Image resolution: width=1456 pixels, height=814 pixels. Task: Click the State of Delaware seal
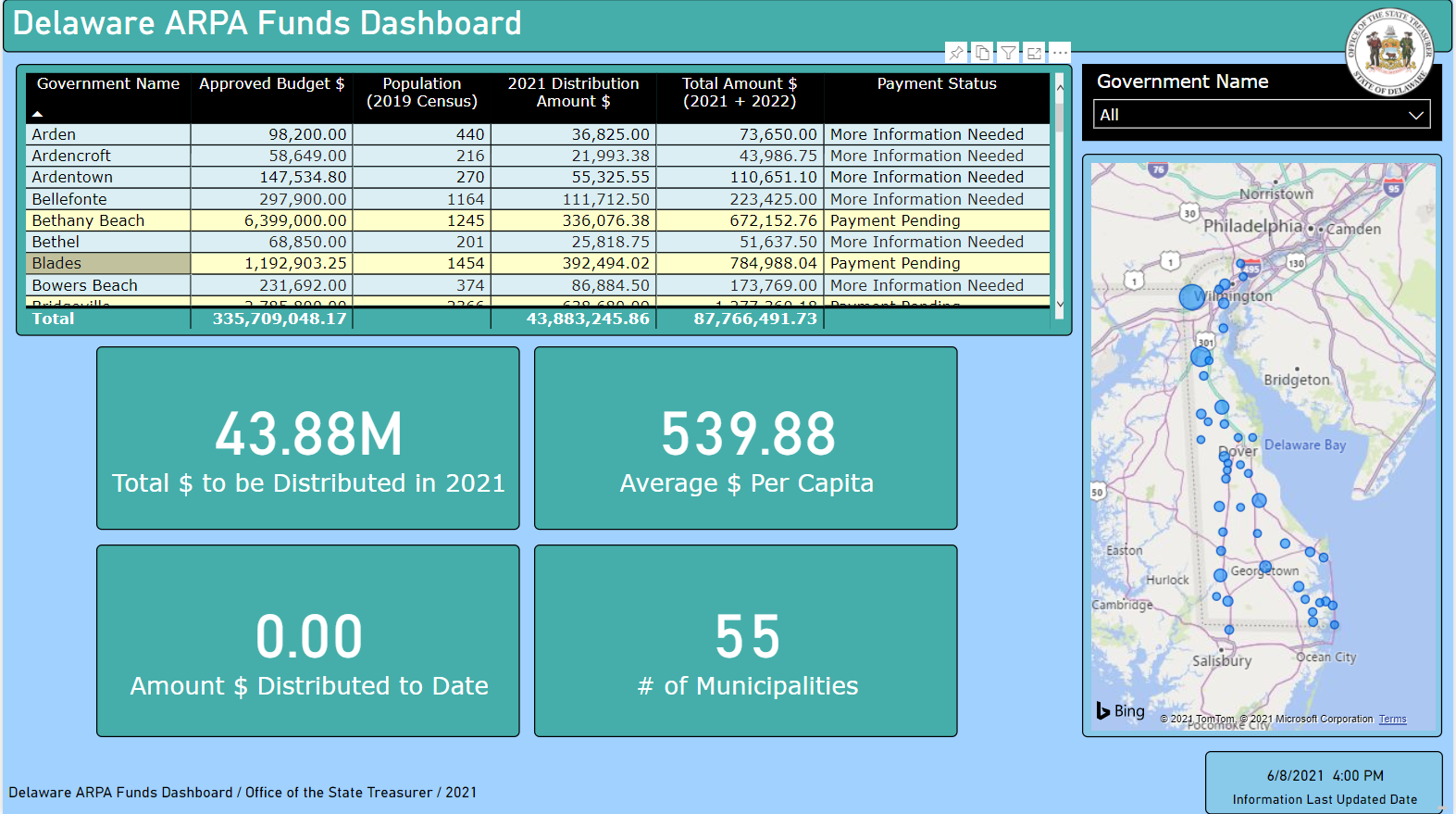[x=1388, y=51]
